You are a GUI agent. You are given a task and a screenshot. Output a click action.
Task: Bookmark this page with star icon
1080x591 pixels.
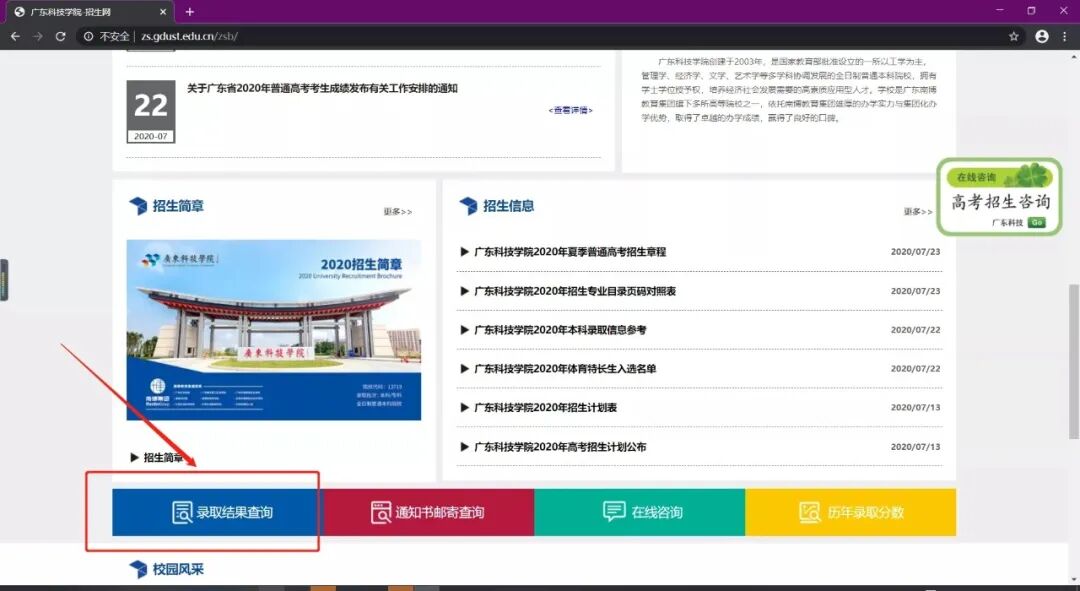pyautogui.click(x=1013, y=37)
